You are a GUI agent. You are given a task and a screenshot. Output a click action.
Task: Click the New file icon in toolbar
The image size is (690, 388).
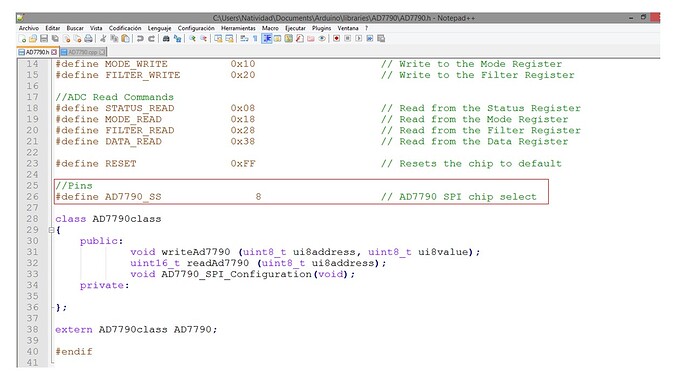[x=22, y=39]
